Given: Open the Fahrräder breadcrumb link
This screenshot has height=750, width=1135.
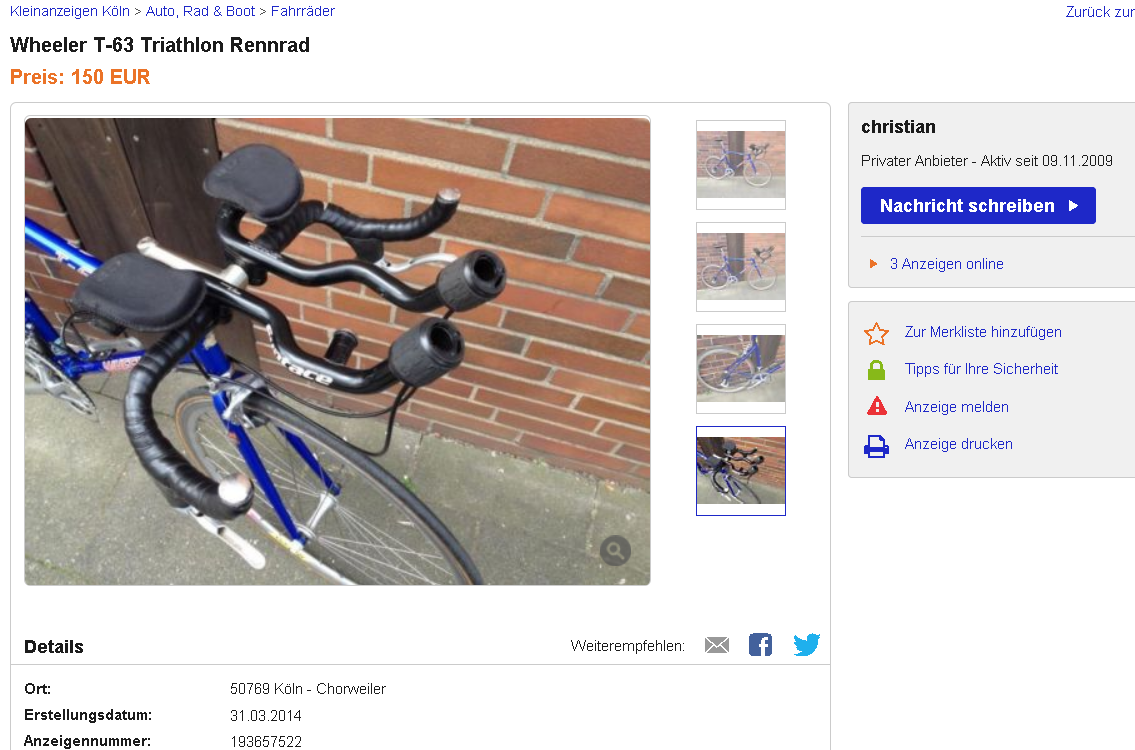Looking at the screenshot, I should (303, 12).
